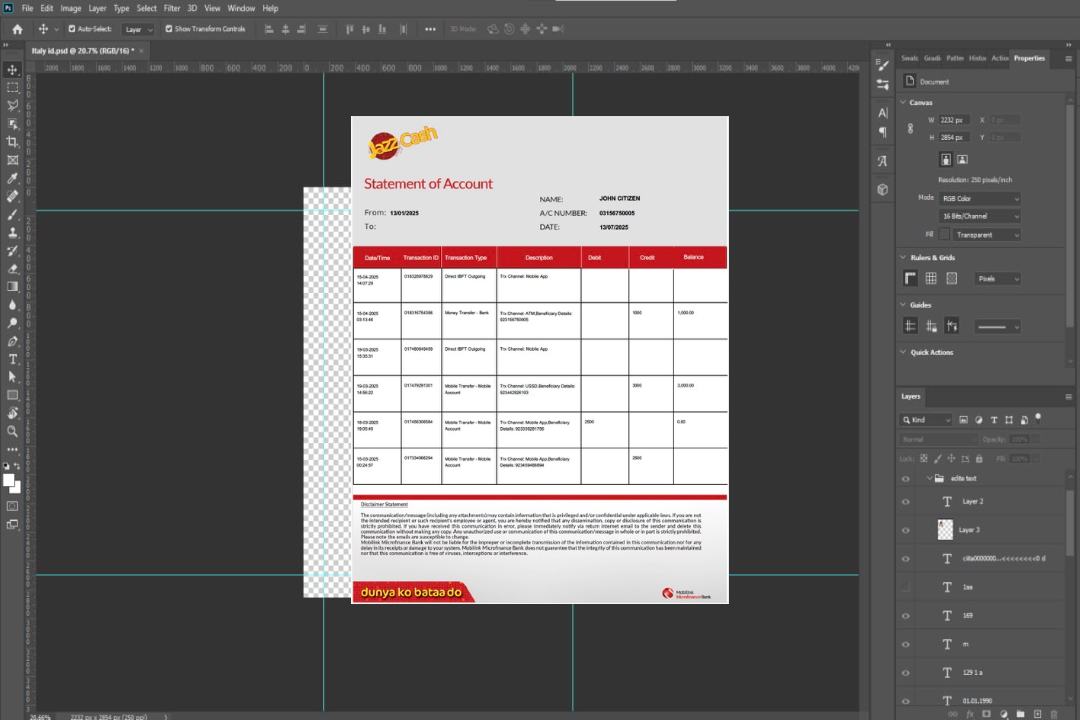The height and width of the screenshot is (720, 1080).
Task: Toggle visibility of the 169 layer
Action: [906, 616]
